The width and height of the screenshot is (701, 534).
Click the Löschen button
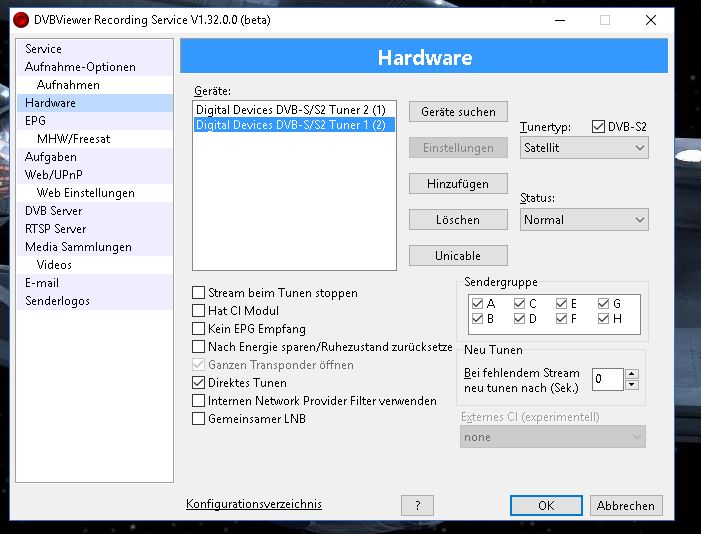coord(458,220)
